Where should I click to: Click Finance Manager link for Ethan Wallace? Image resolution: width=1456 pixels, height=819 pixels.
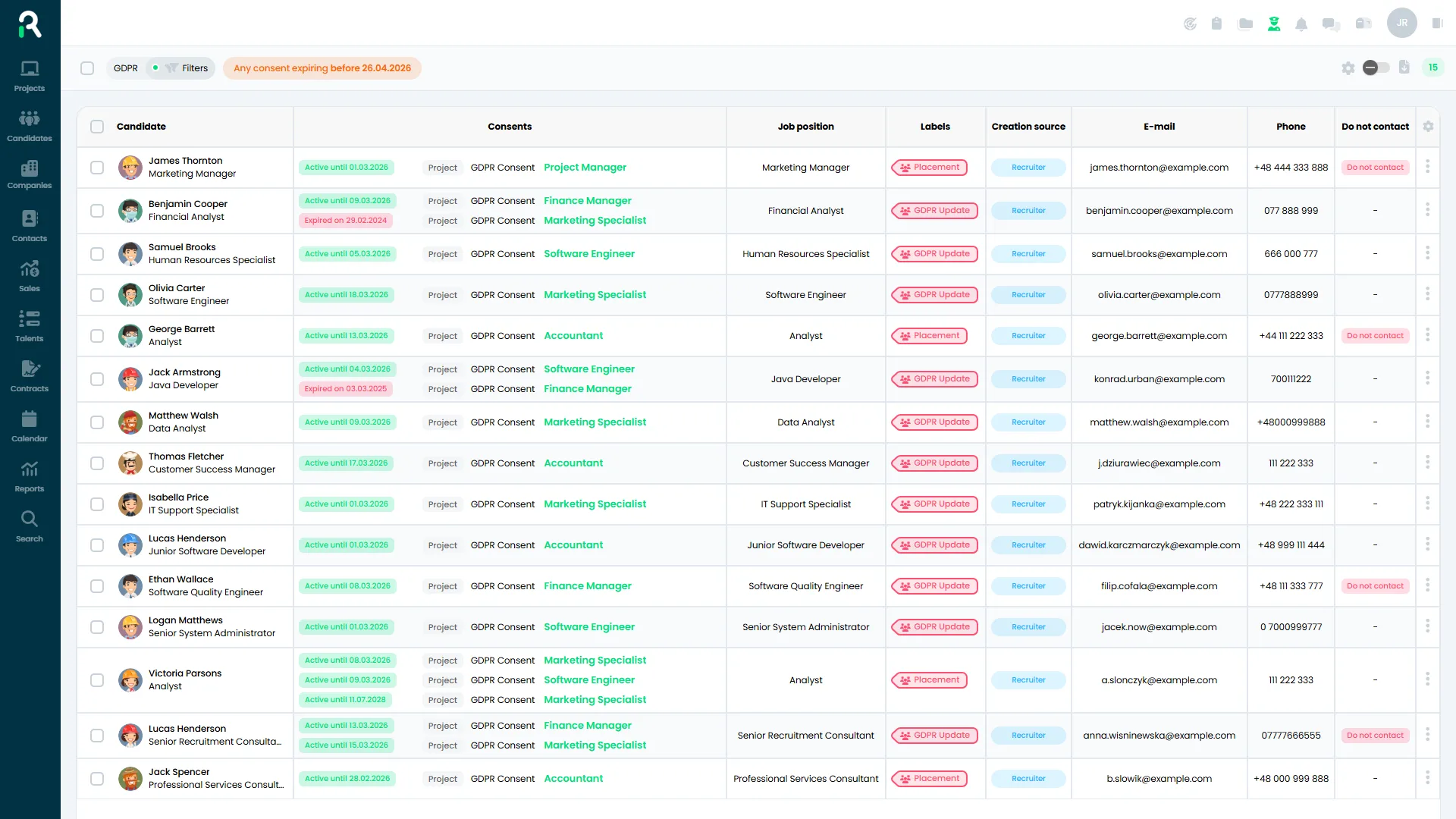(x=587, y=586)
